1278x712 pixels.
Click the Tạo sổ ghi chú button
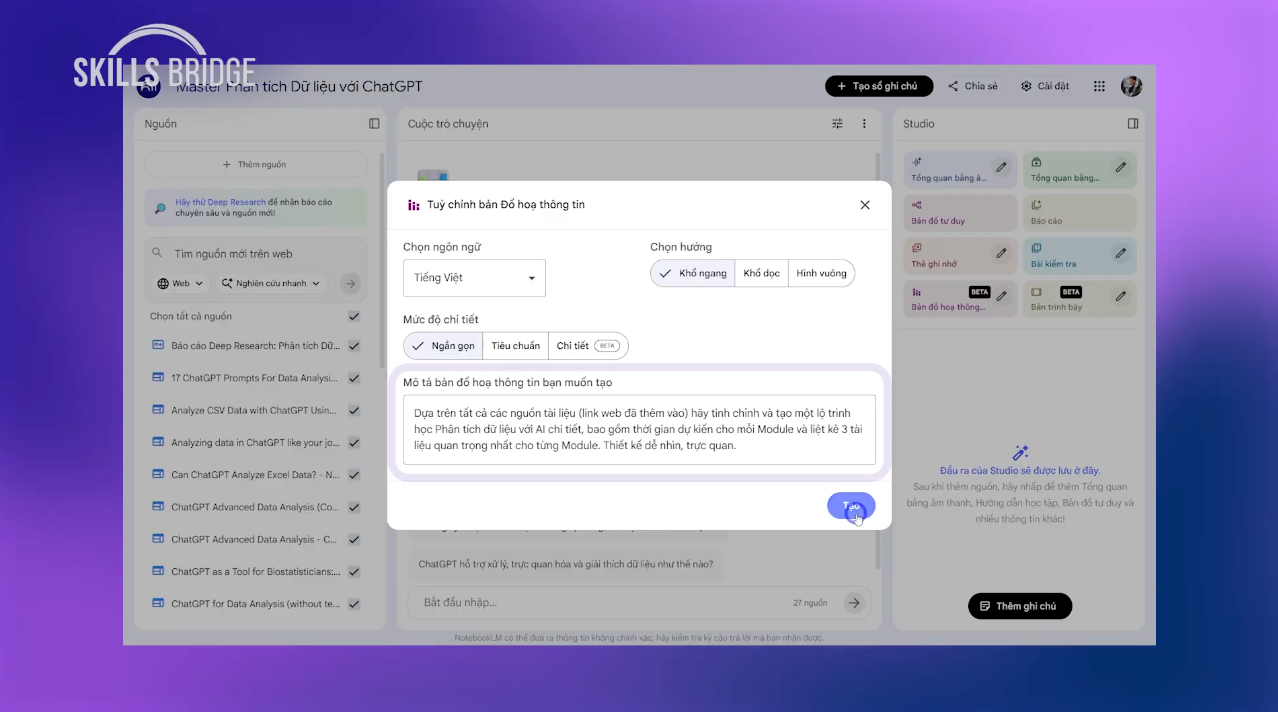tap(878, 87)
